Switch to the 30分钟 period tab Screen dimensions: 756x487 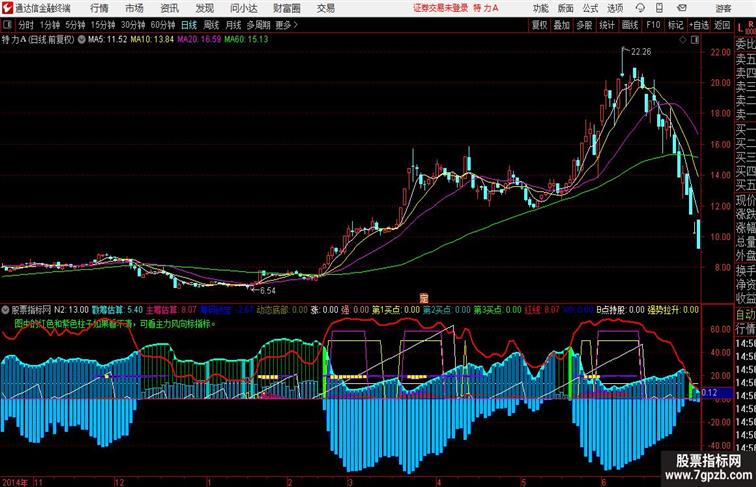133,25
